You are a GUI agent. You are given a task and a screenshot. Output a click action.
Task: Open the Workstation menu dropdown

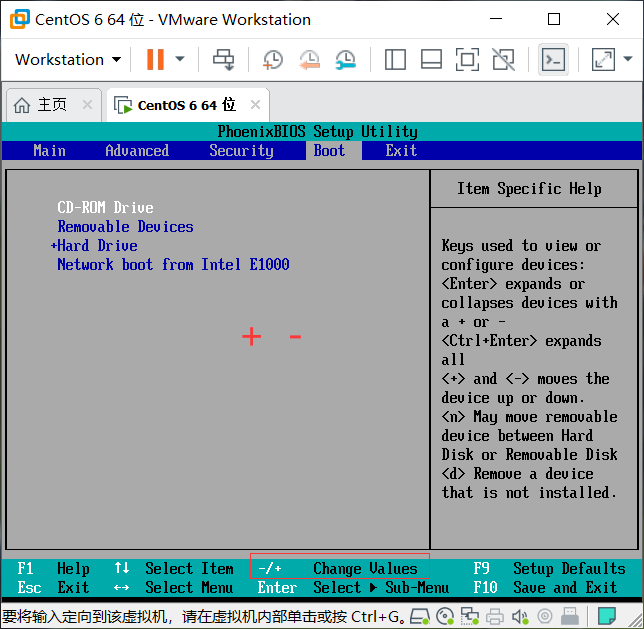pos(68,60)
